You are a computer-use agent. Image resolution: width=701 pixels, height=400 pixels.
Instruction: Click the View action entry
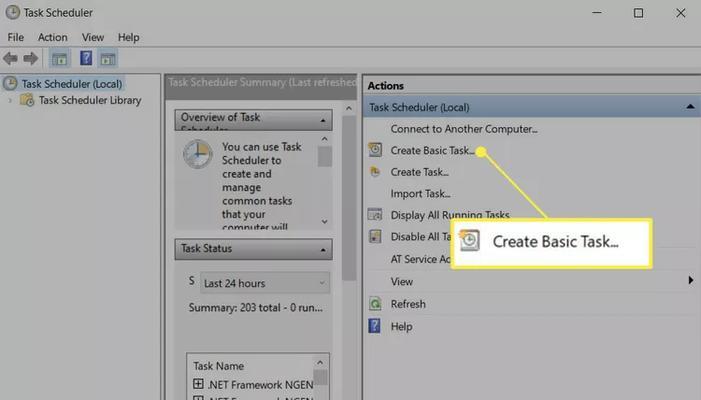click(x=401, y=282)
